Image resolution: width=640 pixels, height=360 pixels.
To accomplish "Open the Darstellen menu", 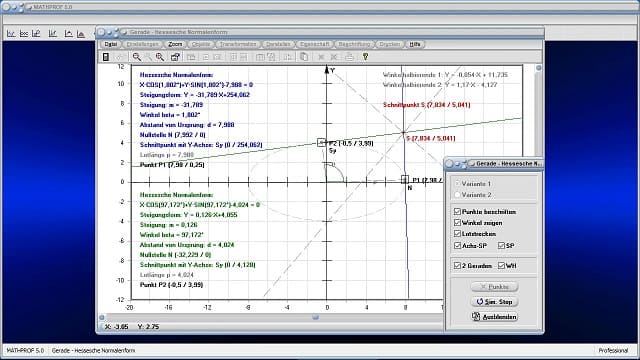I will [278, 44].
